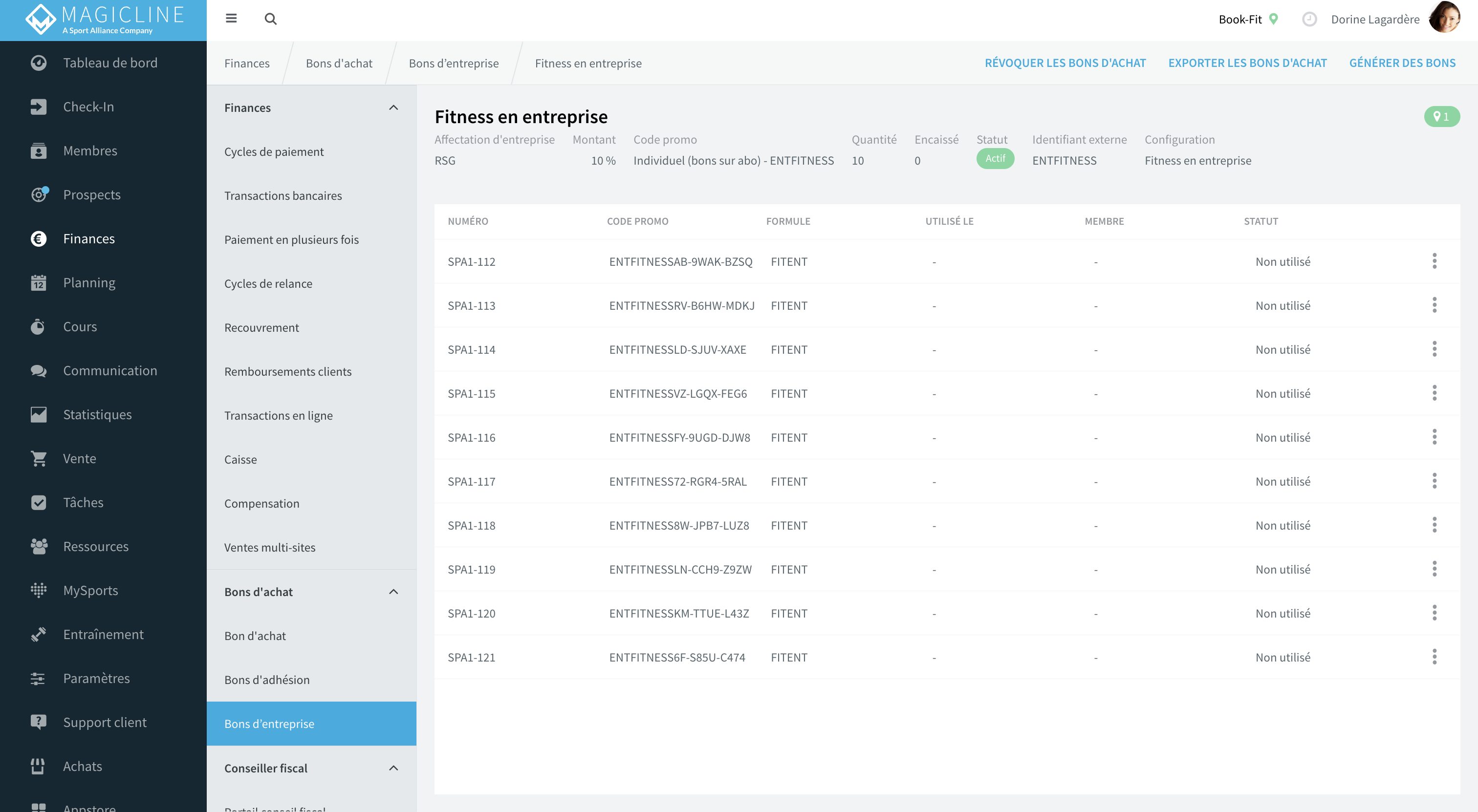Click the Magicline logo

(x=105, y=20)
